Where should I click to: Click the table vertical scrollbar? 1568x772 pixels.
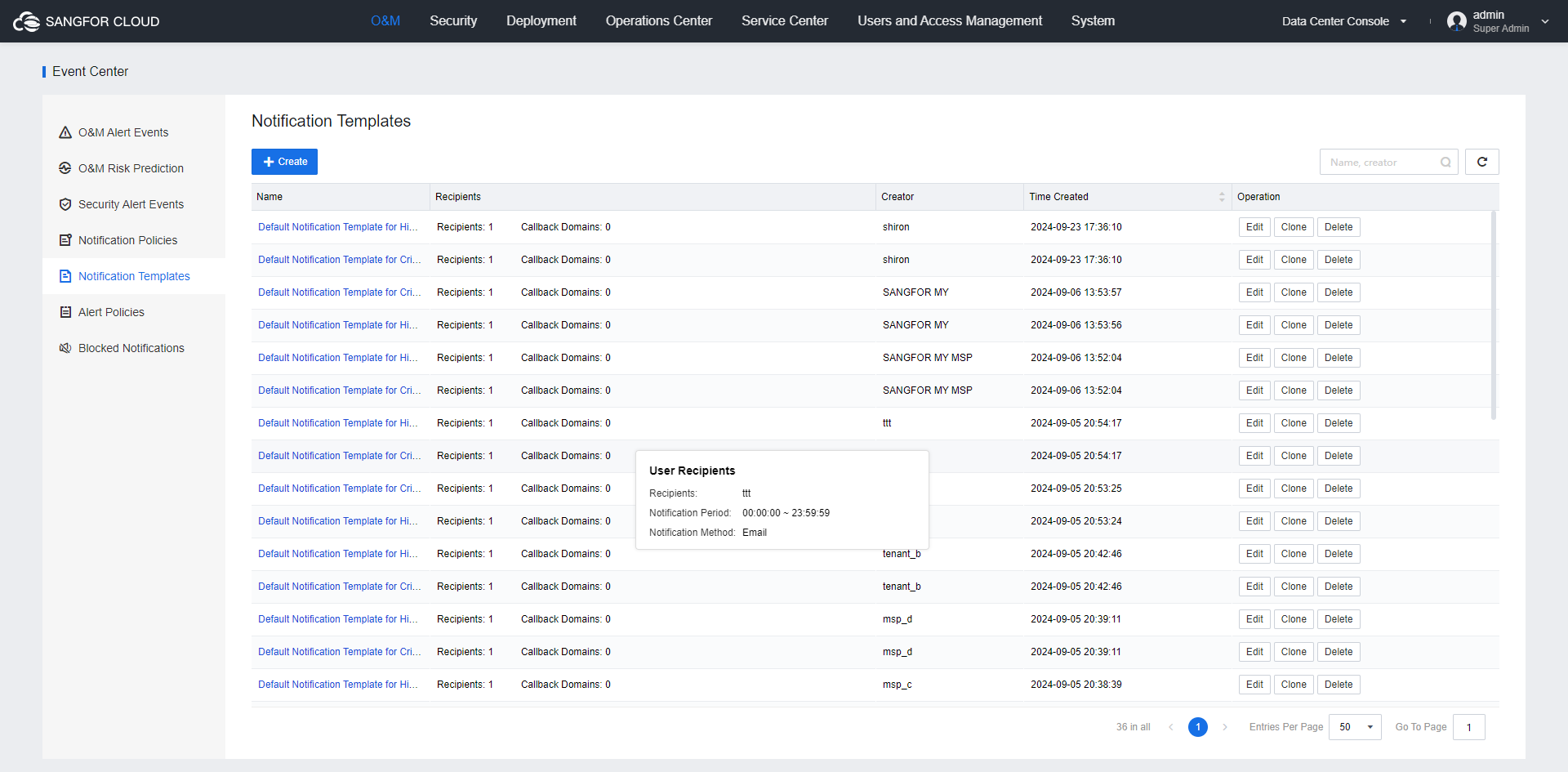1494,315
